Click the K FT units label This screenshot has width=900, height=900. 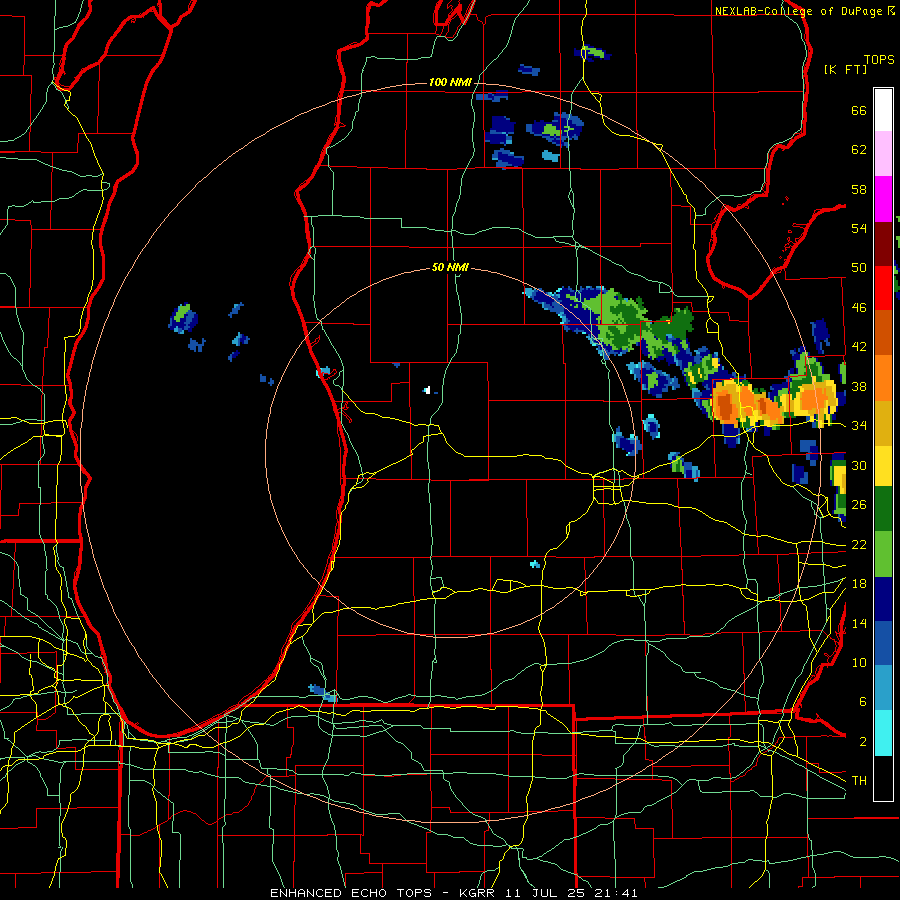click(x=845, y=69)
